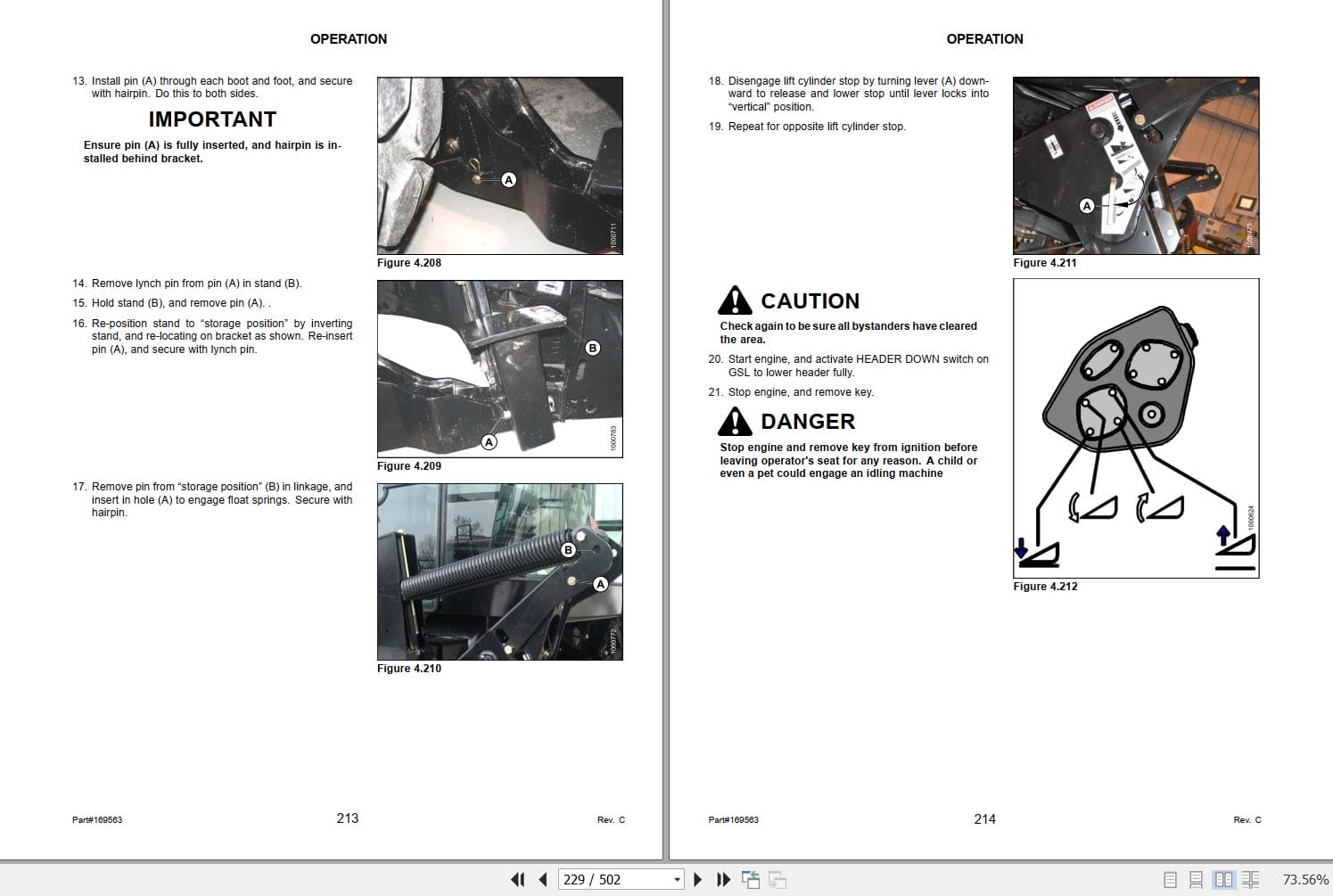Skip to the last page
The image size is (1333, 896).
(x=723, y=879)
